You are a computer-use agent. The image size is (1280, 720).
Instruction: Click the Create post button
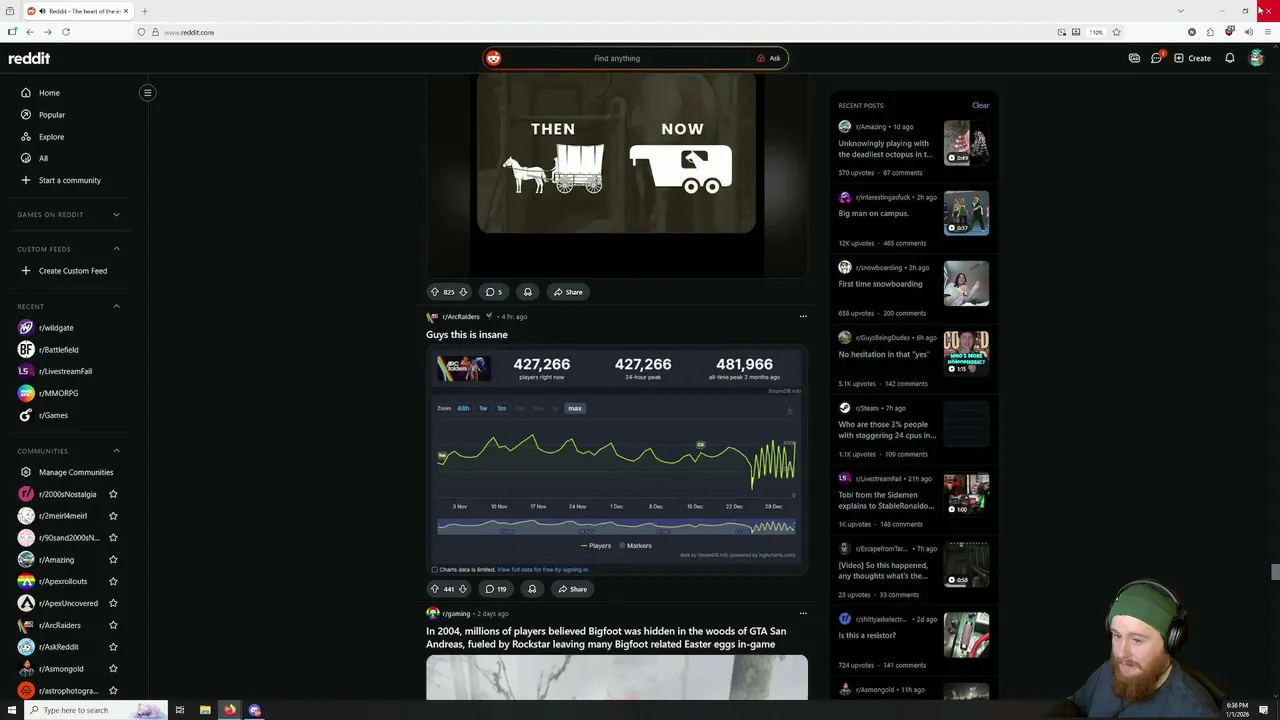pyautogui.click(x=1193, y=58)
